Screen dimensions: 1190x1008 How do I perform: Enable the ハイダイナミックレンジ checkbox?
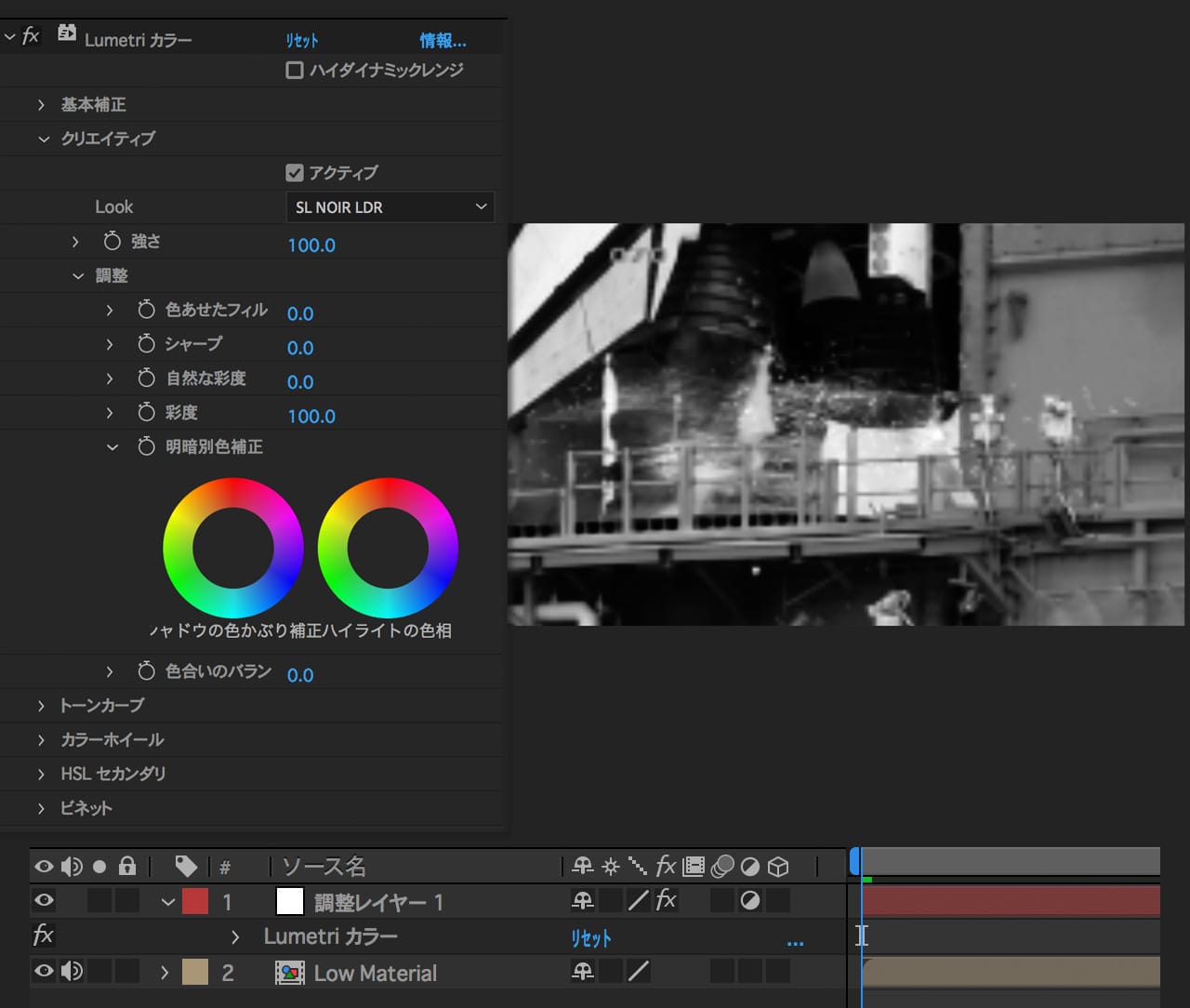coord(295,71)
